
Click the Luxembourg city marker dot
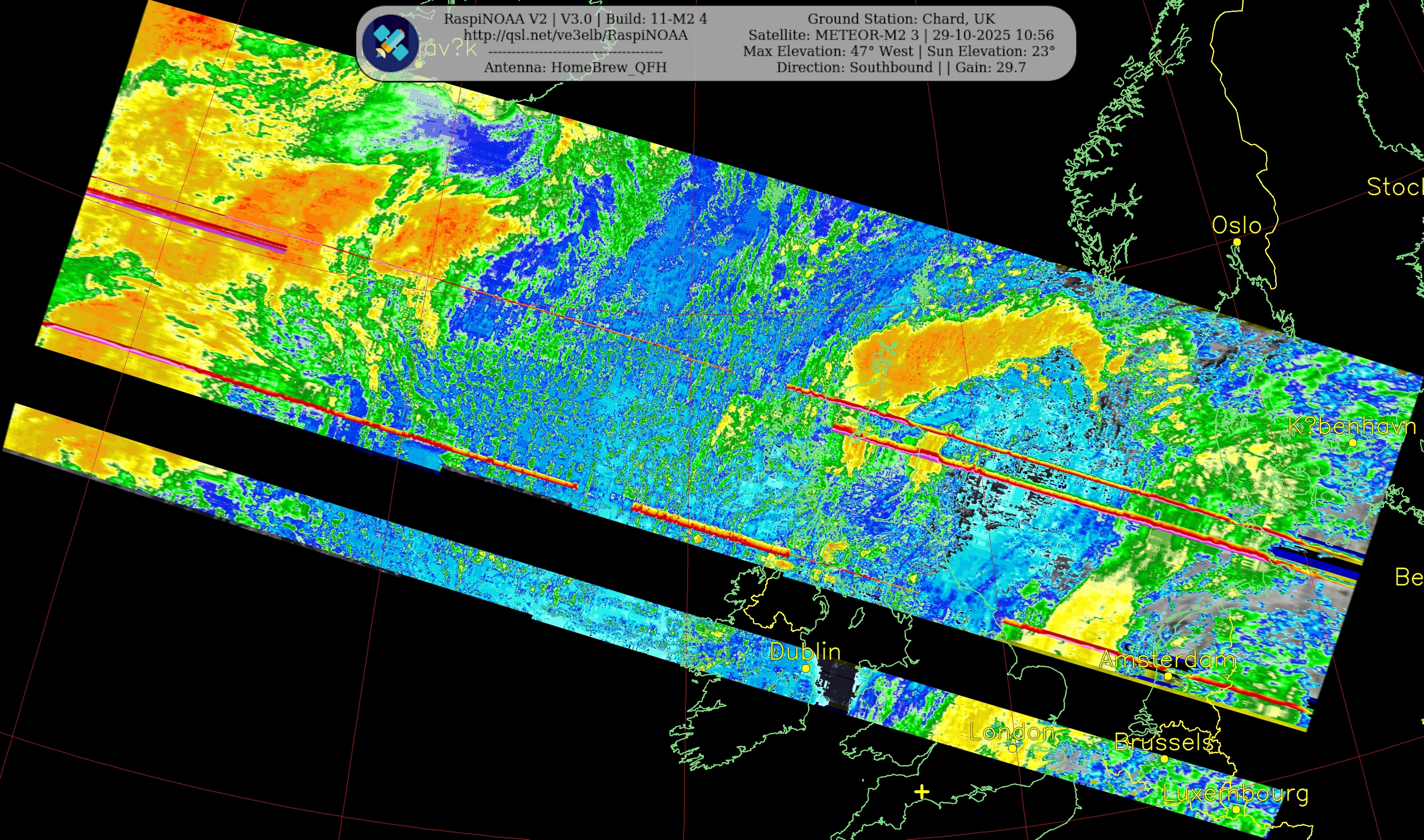point(1236,810)
